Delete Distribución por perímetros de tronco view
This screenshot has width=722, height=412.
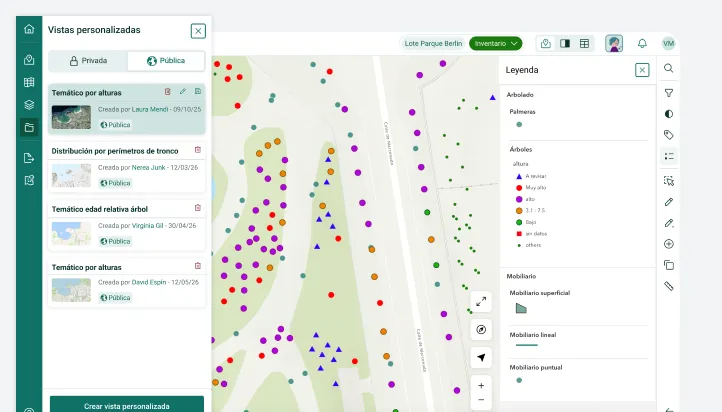(198, 150)
